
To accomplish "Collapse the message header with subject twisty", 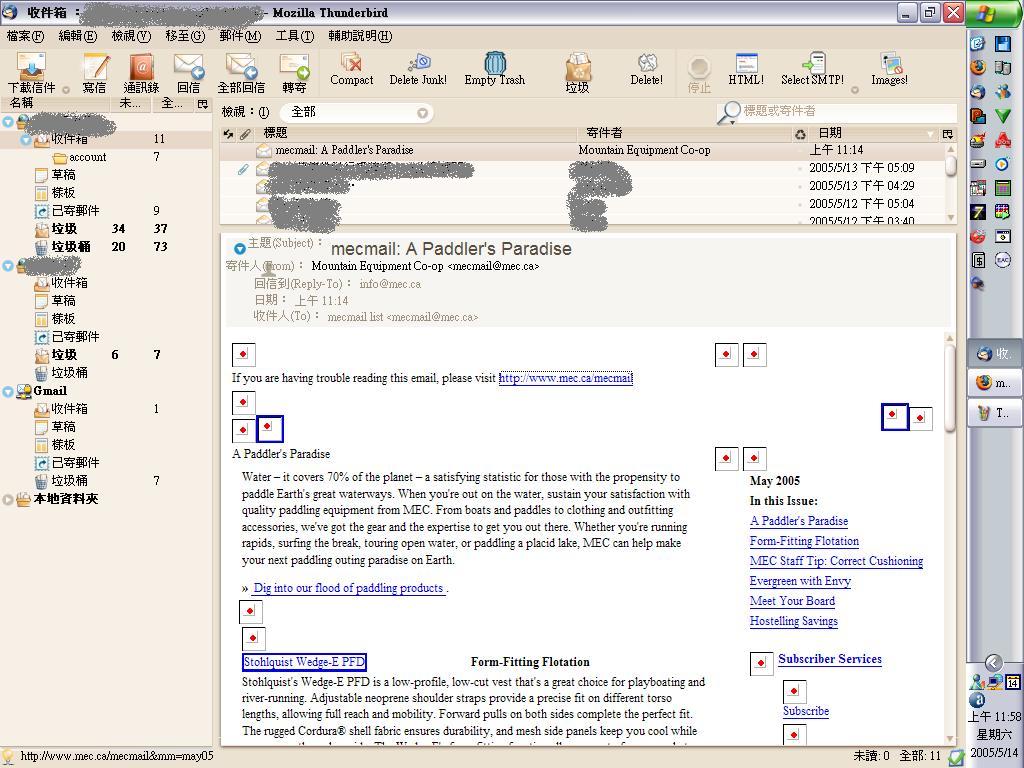I will click(239, 248).
